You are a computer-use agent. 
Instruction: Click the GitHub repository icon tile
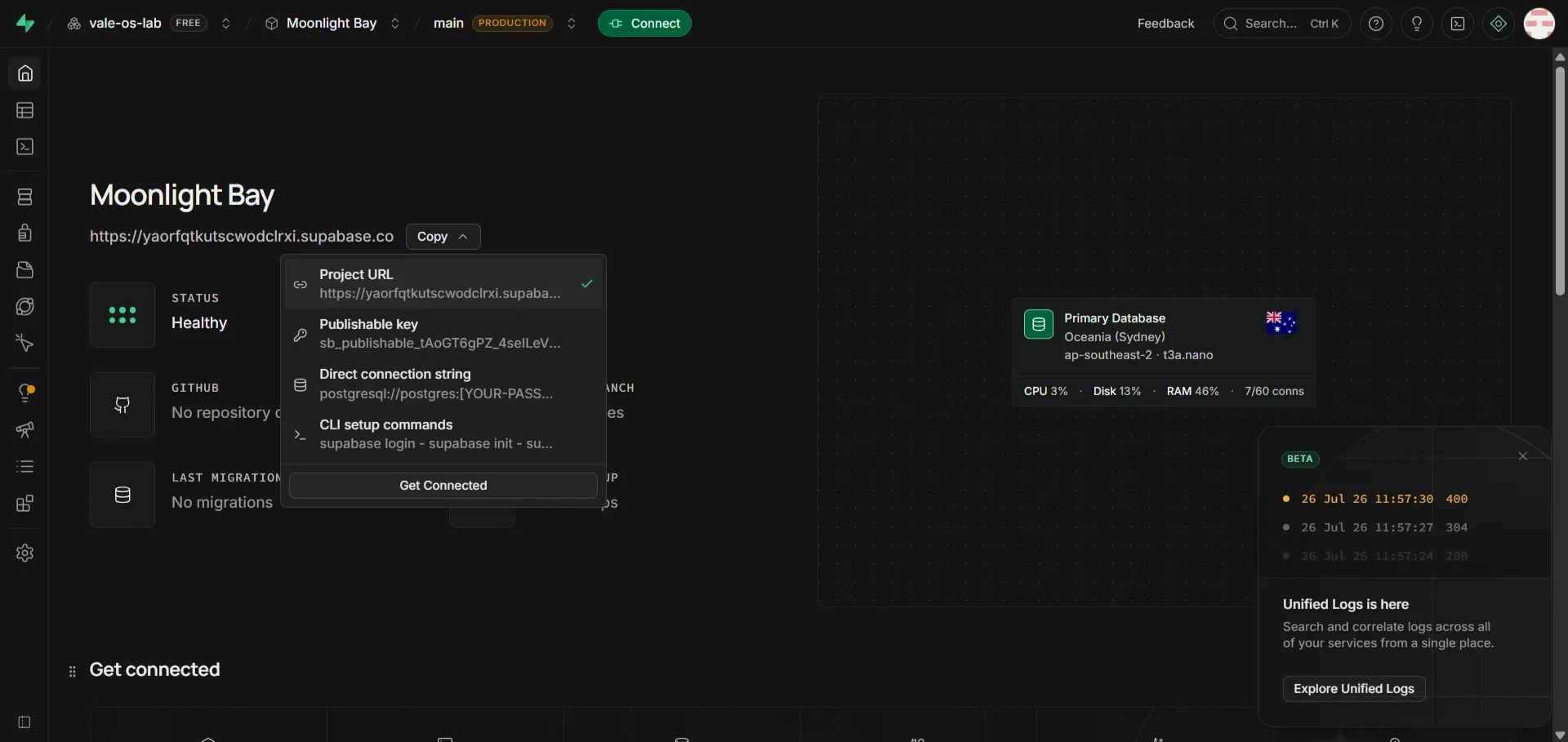(x=122, y=405)
